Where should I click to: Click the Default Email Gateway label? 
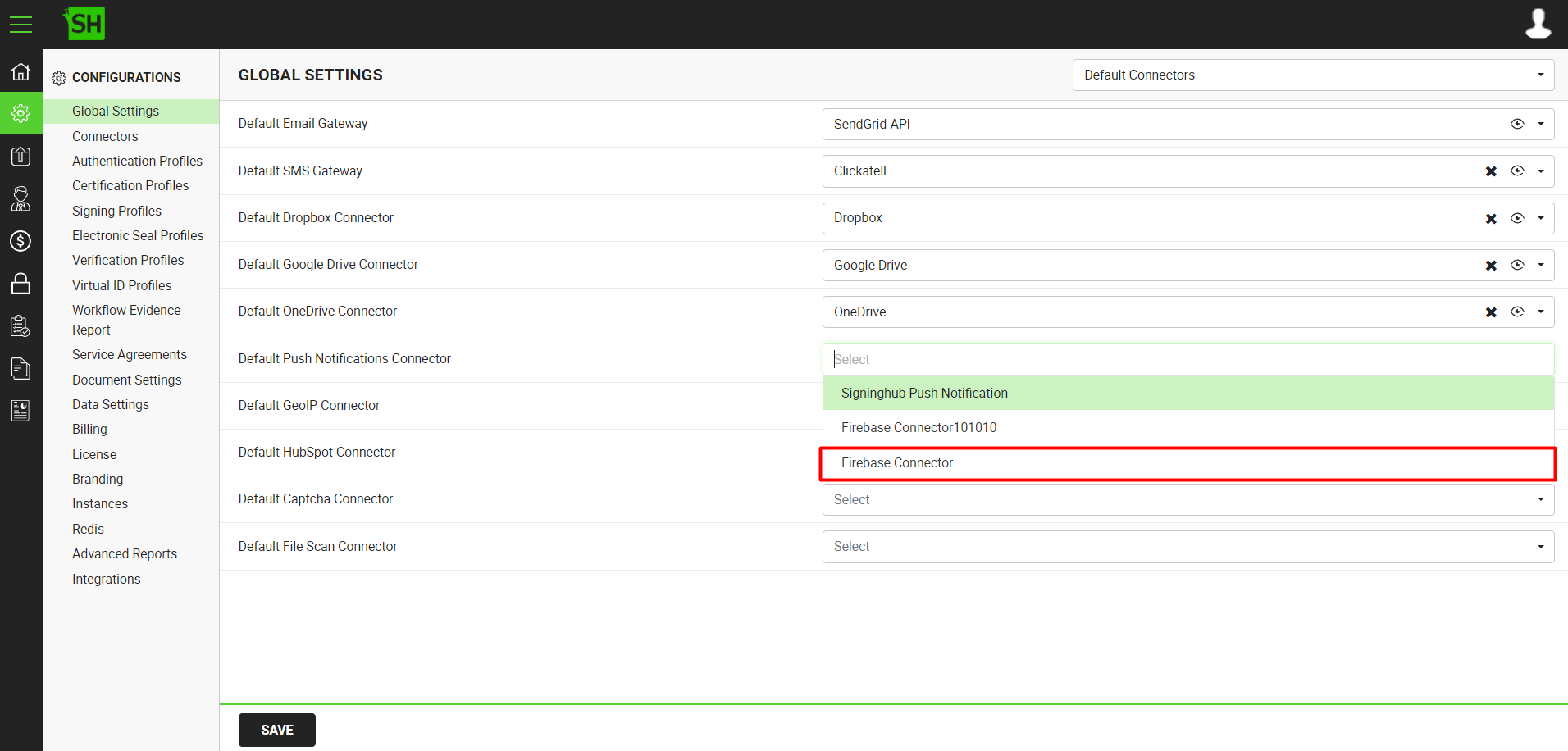303,123
